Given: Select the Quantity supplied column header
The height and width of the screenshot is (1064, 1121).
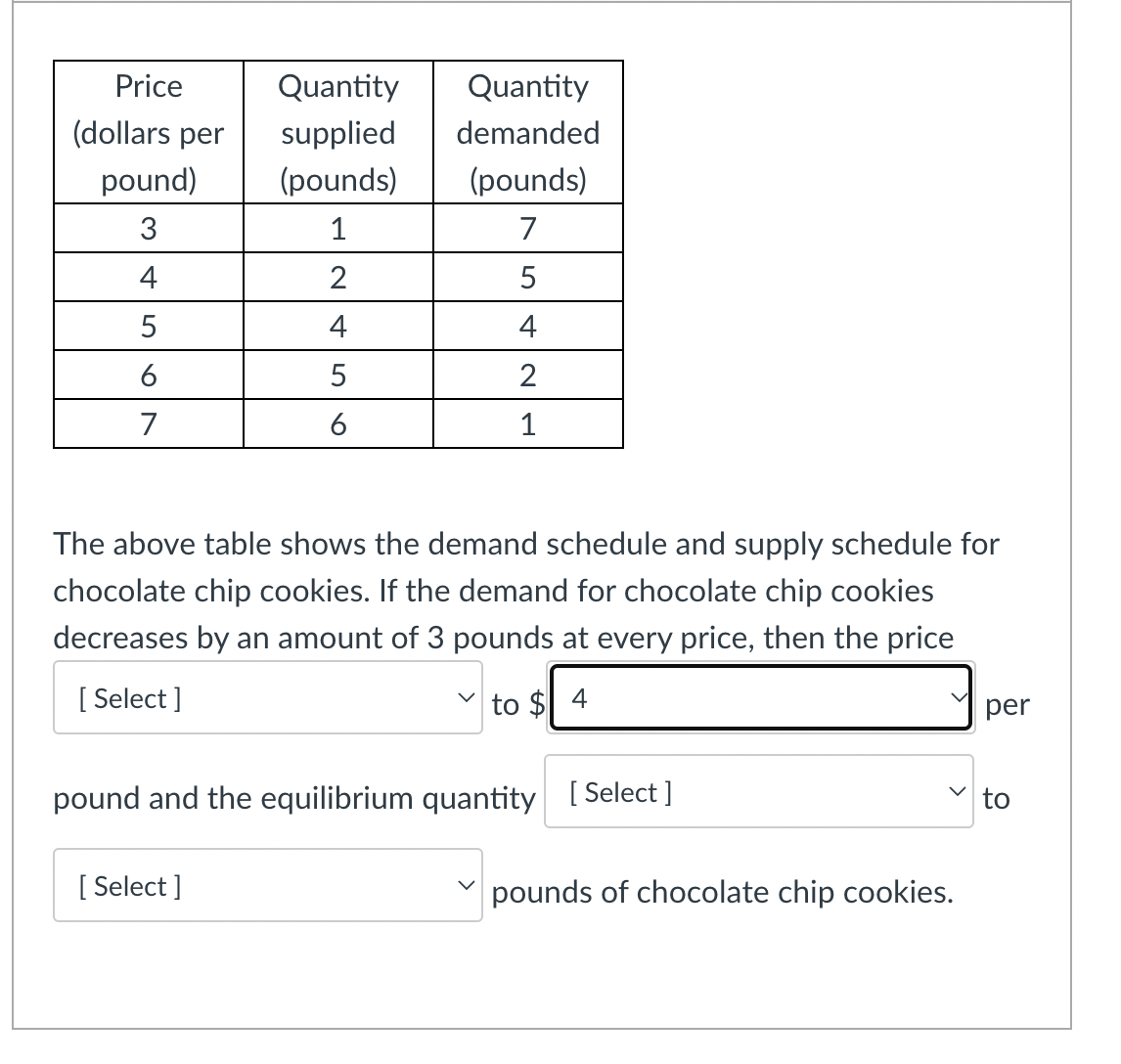Looking at the screenshot, I should (337, 133).
